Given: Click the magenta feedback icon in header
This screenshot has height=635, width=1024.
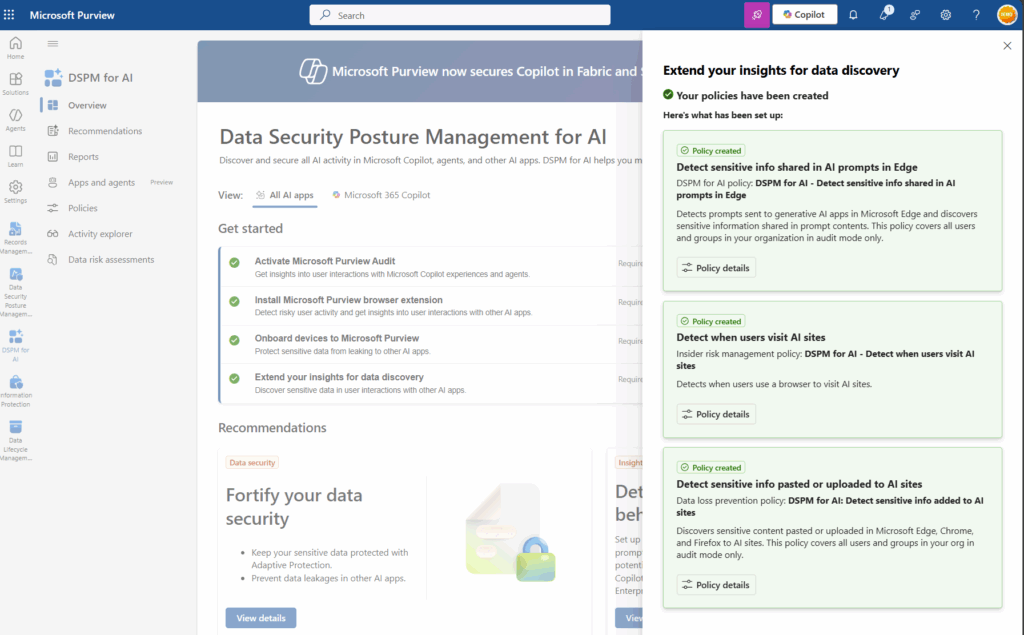Looking at the screenshot, I should (x=756, y=14).
